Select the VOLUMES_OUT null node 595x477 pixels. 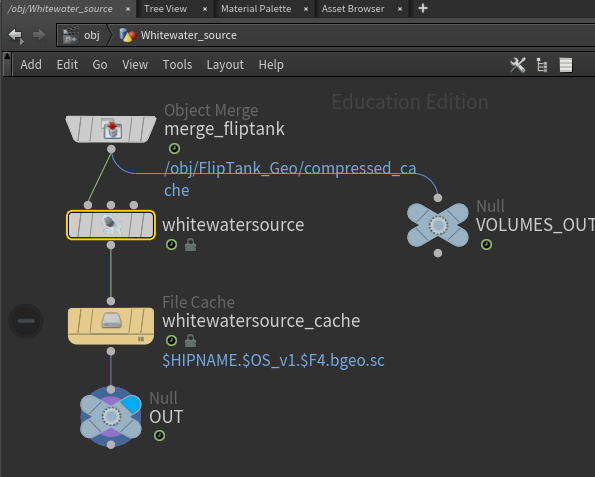[438, 225]
